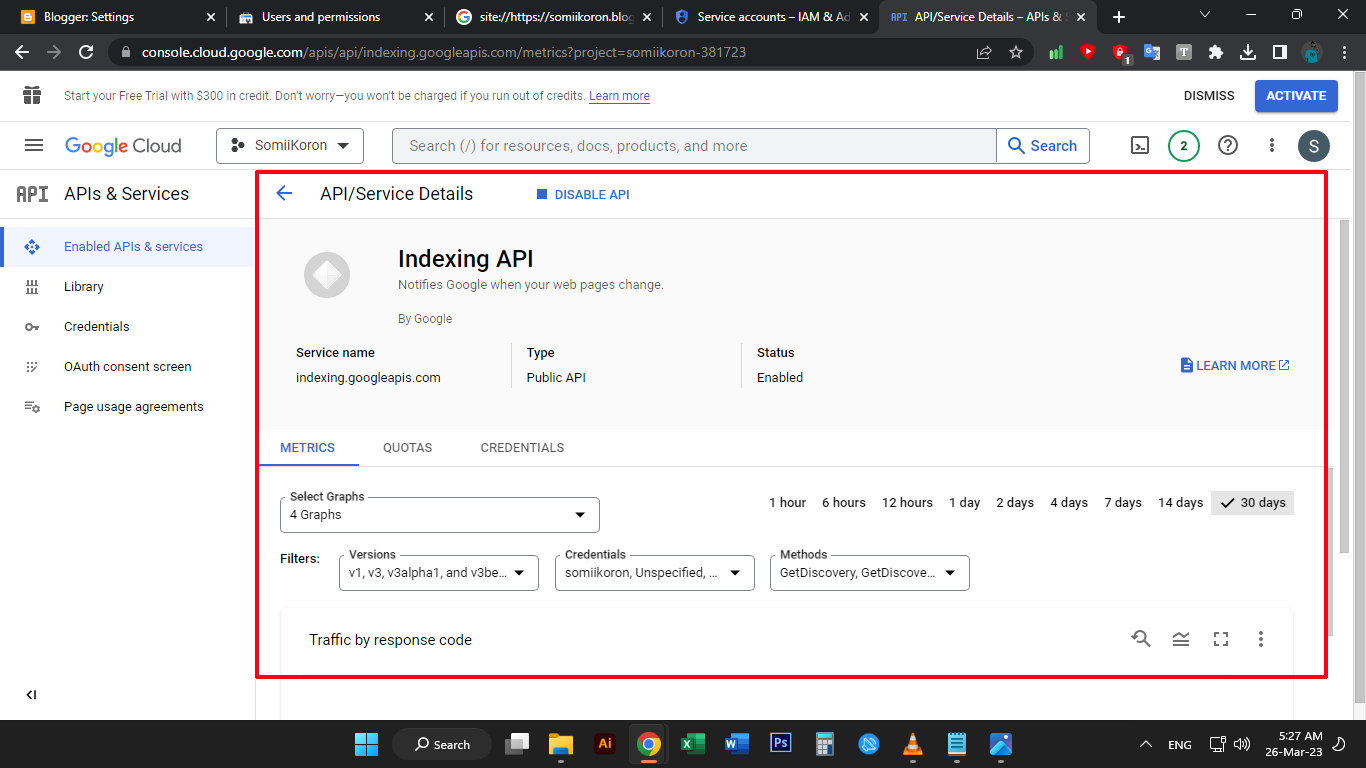Click the back arrow beside API/Service Details

(x=285, y=194)
